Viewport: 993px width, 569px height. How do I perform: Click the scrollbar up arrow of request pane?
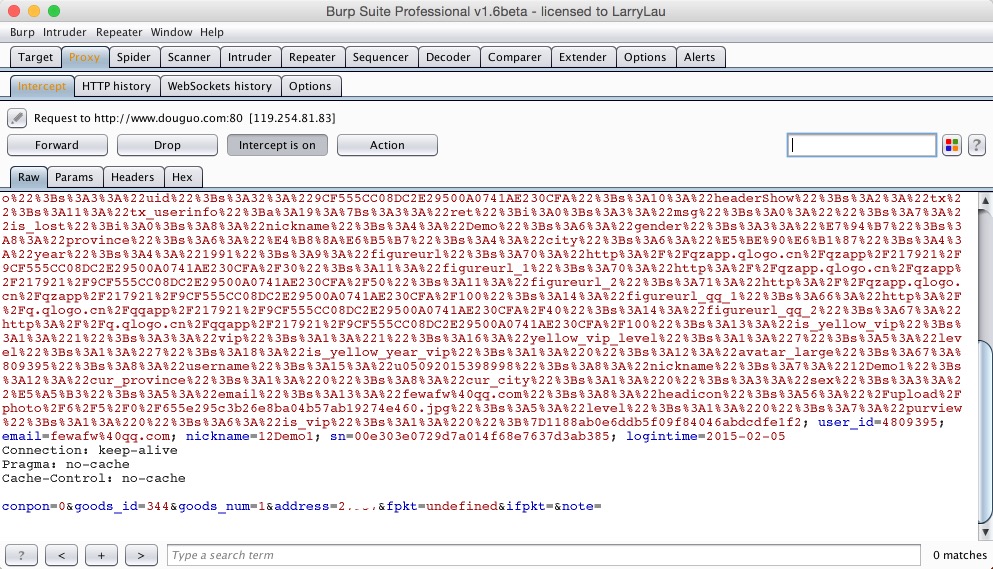pos(985,200)
